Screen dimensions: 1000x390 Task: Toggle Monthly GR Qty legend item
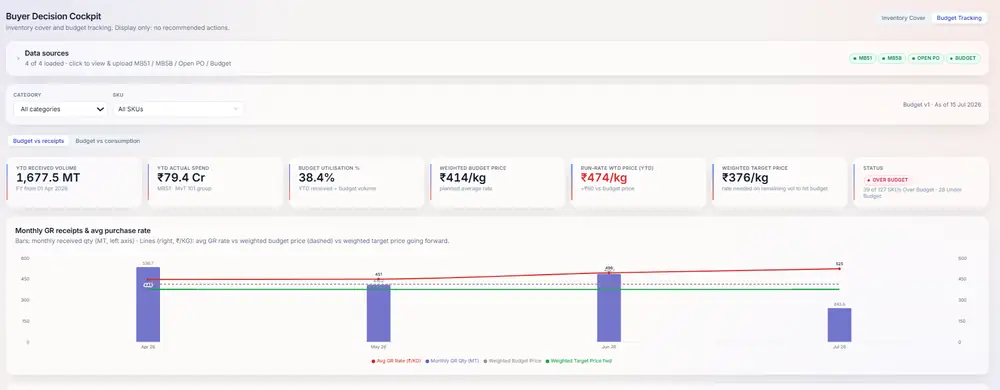point(452,361)
